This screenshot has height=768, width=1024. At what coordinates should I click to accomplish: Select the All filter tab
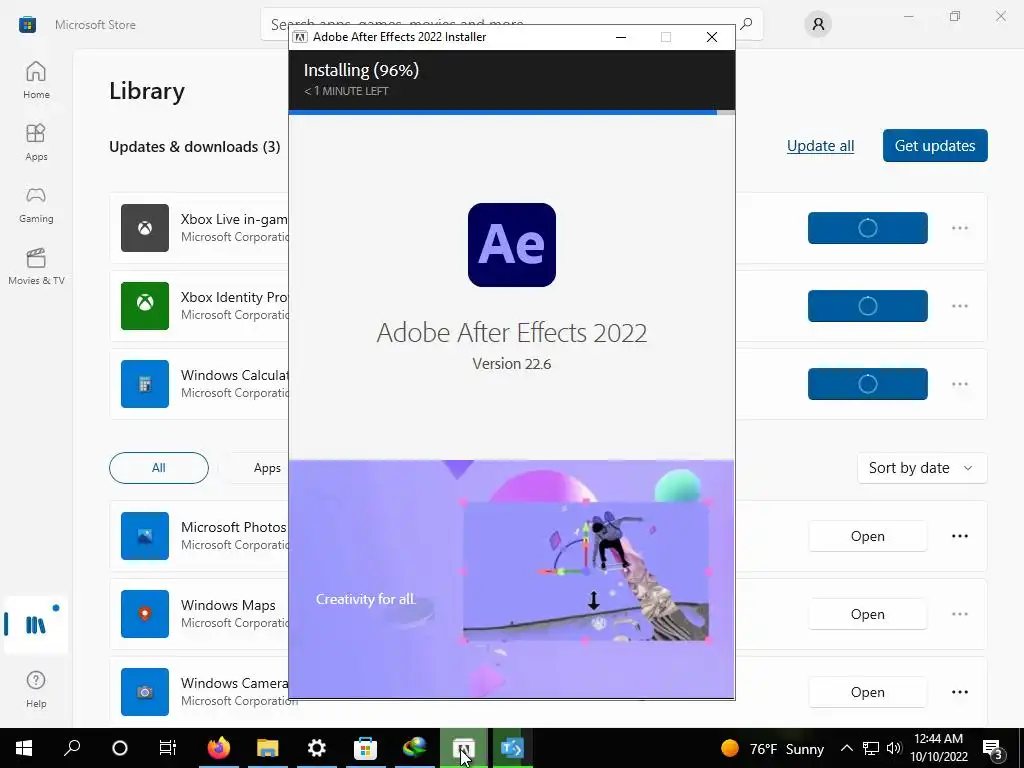point(159,468)
